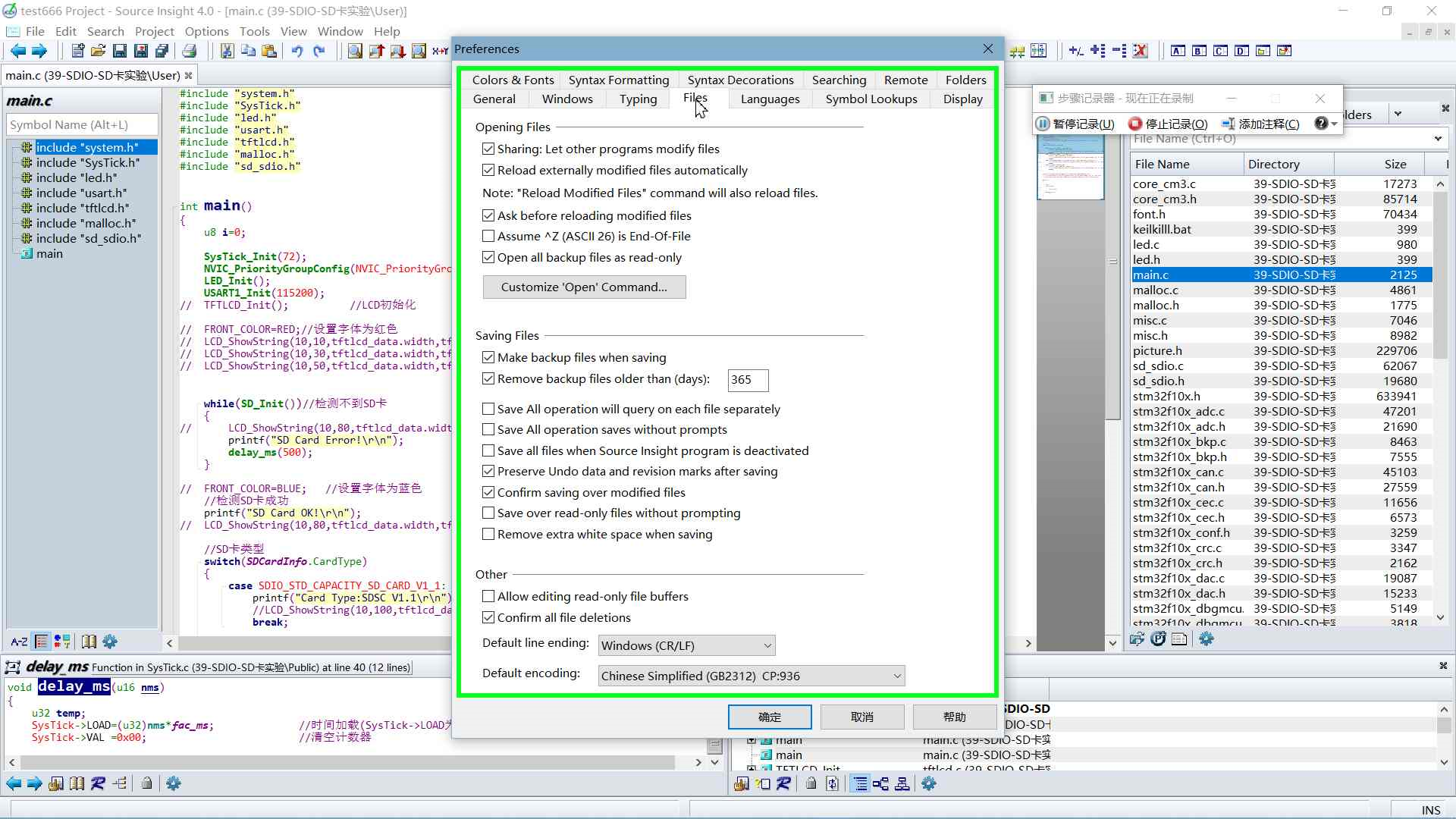The width and height of the screenshot is (1456, 819).
Task: Click the book icon below the symbol panel
Action: 89,642
